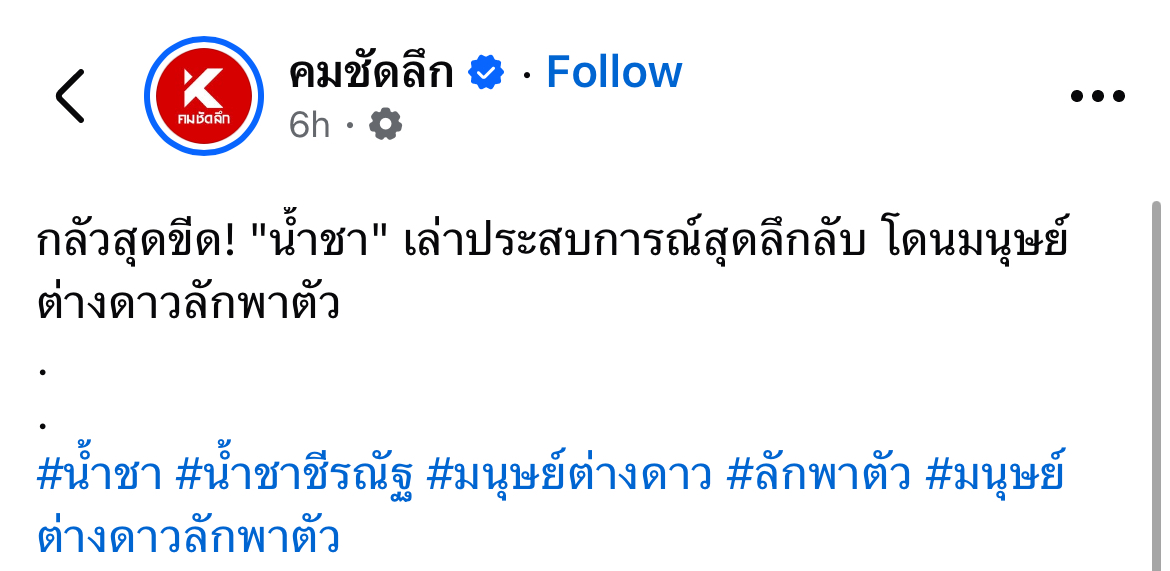Click the gear audience icon
Viewport: 1170px width, 571px height.
pos(385,125)
